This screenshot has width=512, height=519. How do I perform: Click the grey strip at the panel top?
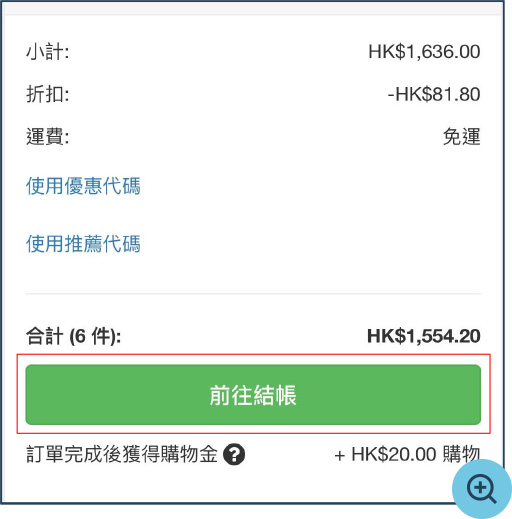point(253,9)
